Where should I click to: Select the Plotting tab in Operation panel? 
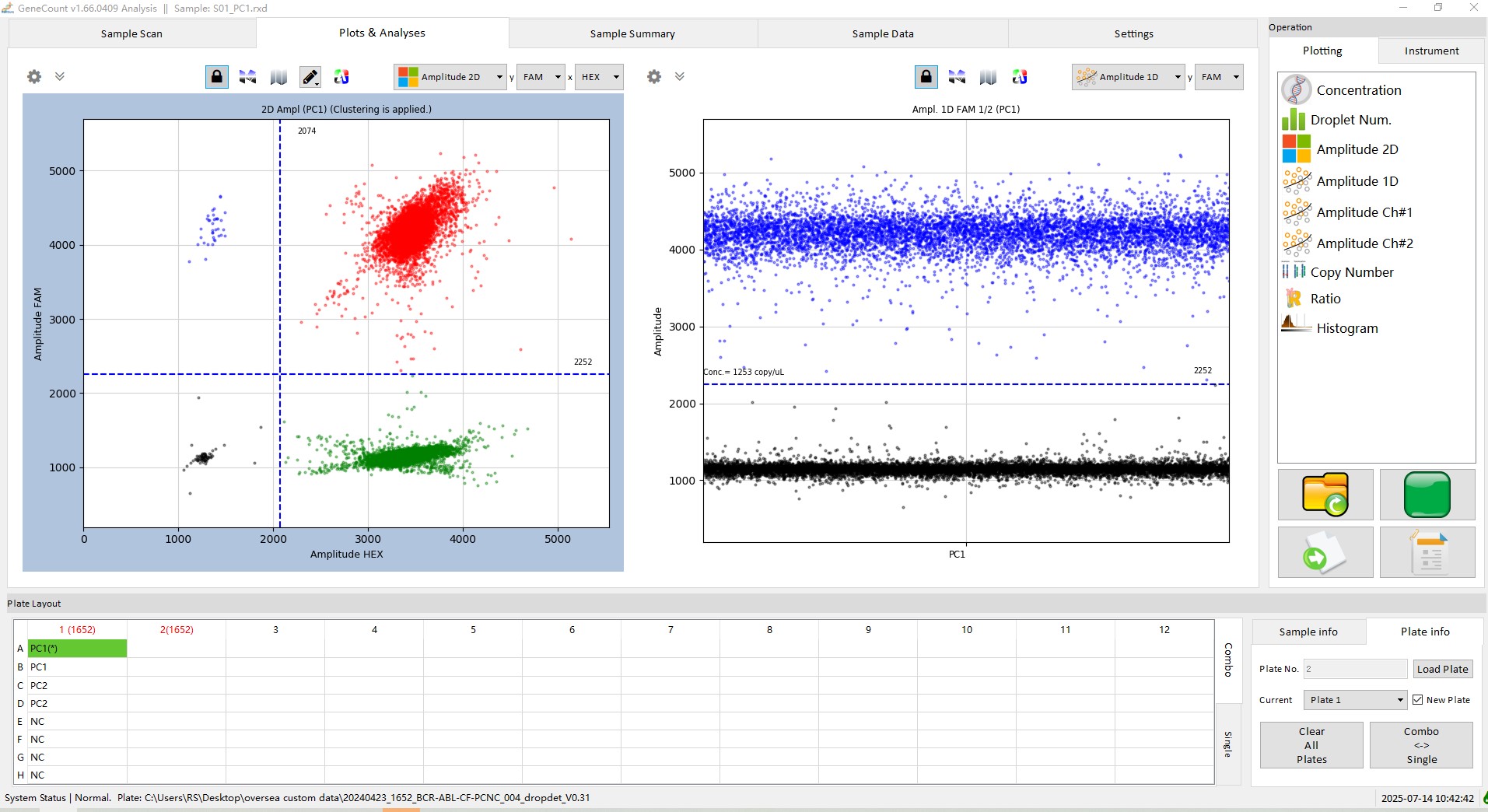click(x=1322, y=51)
